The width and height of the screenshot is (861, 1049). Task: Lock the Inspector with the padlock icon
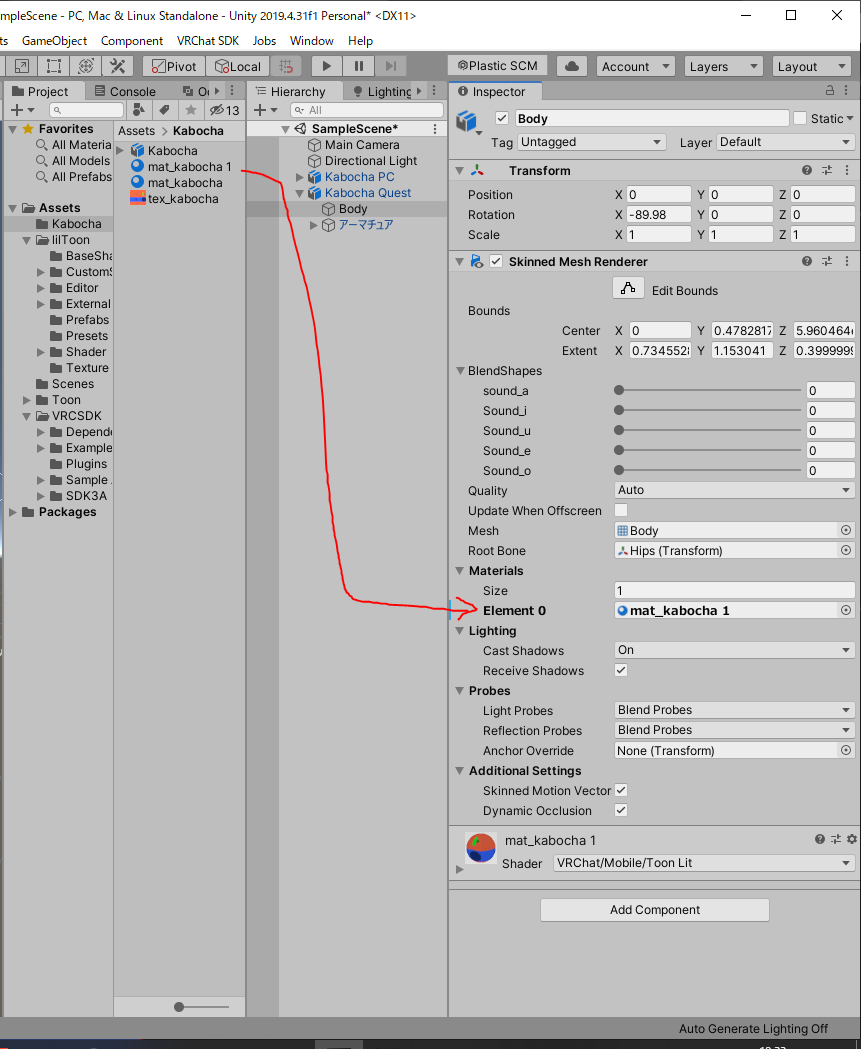click(830, 91)
